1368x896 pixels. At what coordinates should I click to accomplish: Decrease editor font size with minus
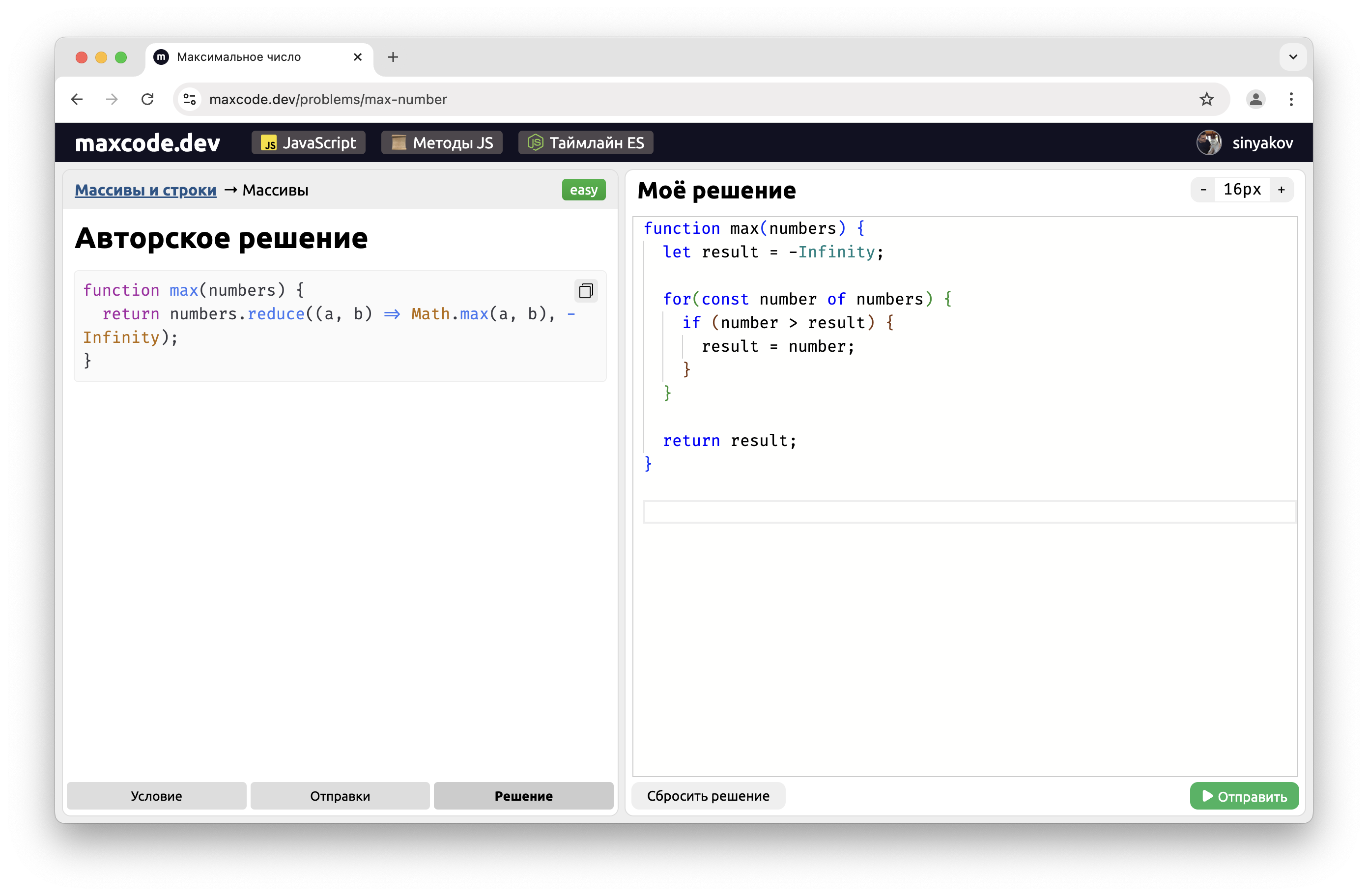tap(1203, 190)
